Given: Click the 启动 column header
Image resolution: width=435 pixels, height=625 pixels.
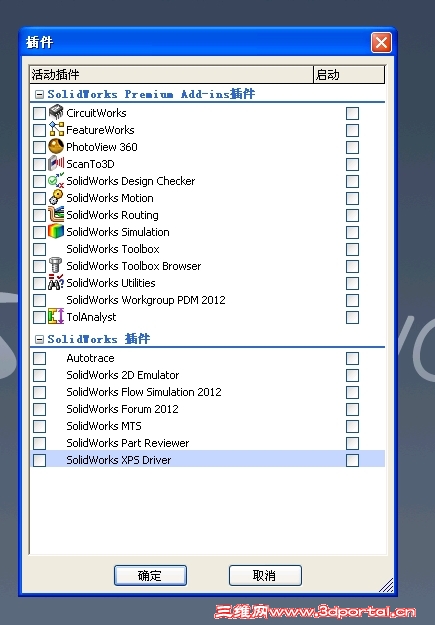Looking at the screenshot, I should (x=349, y=75).
